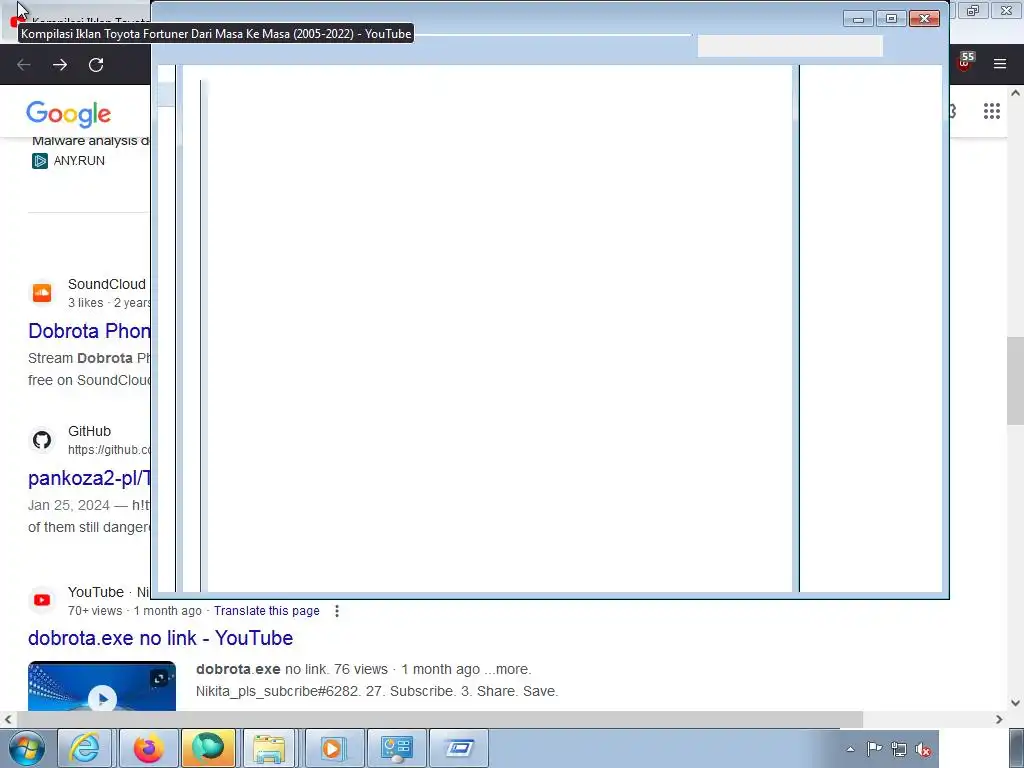Click the Show desktop button at taskbar end
1024x768 pixels.
1016,748
